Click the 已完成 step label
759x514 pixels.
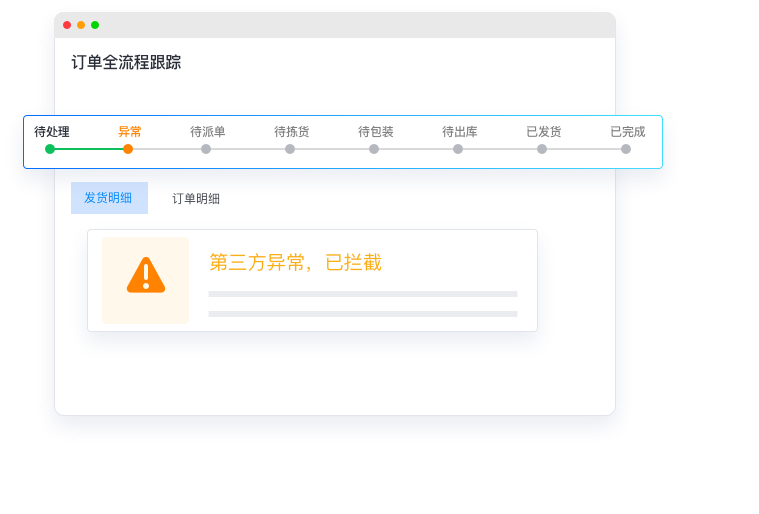(x=628, y=132)
